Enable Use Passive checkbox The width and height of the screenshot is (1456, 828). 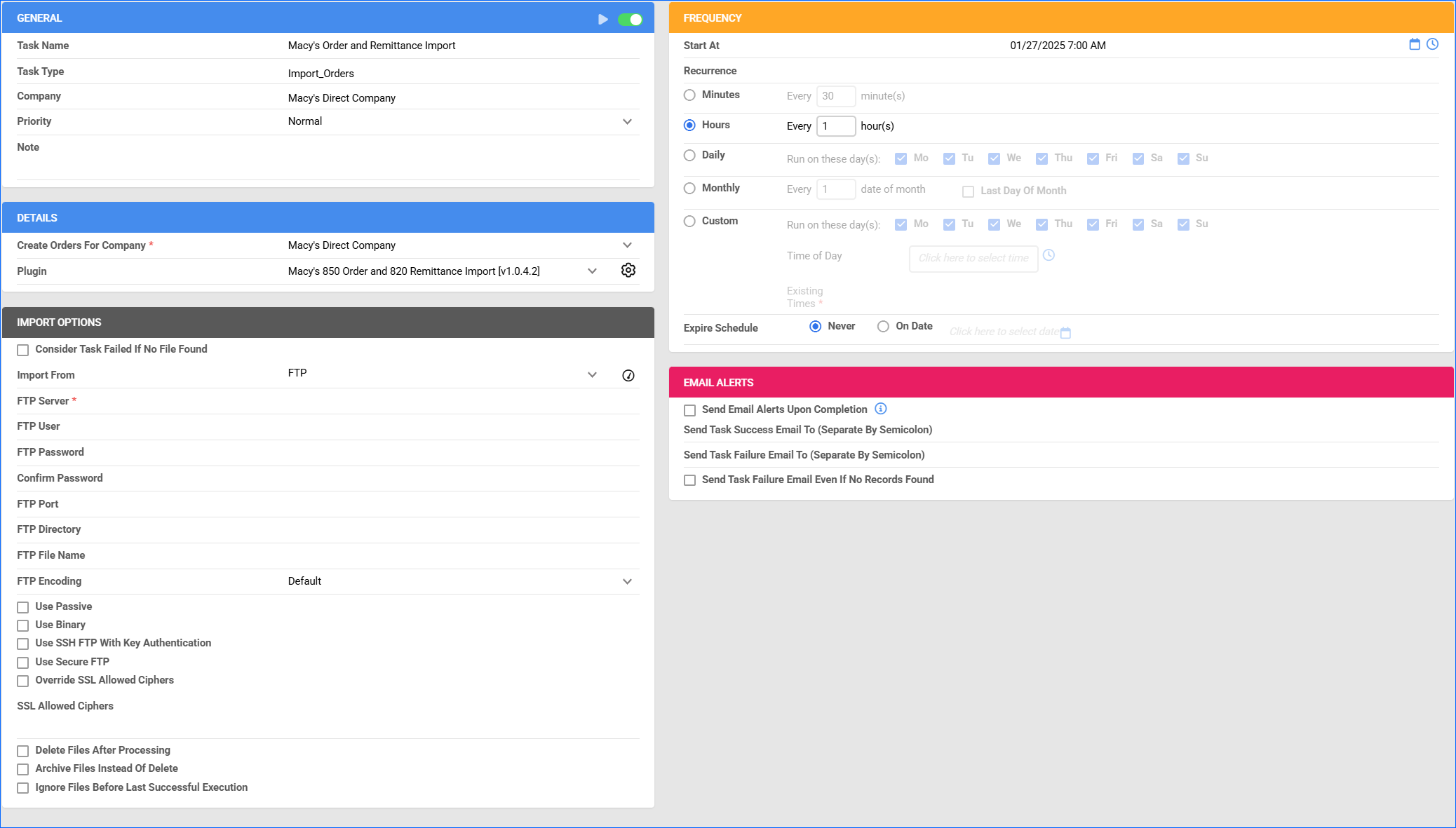pyautogui.click(x=23, y=607)
